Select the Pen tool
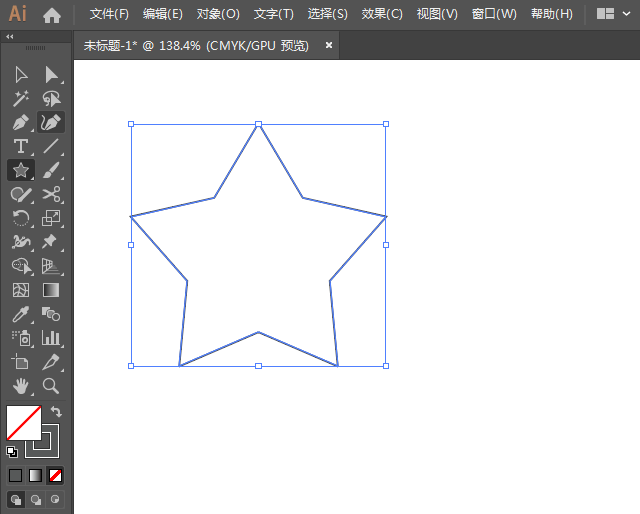 pos(21,122)
